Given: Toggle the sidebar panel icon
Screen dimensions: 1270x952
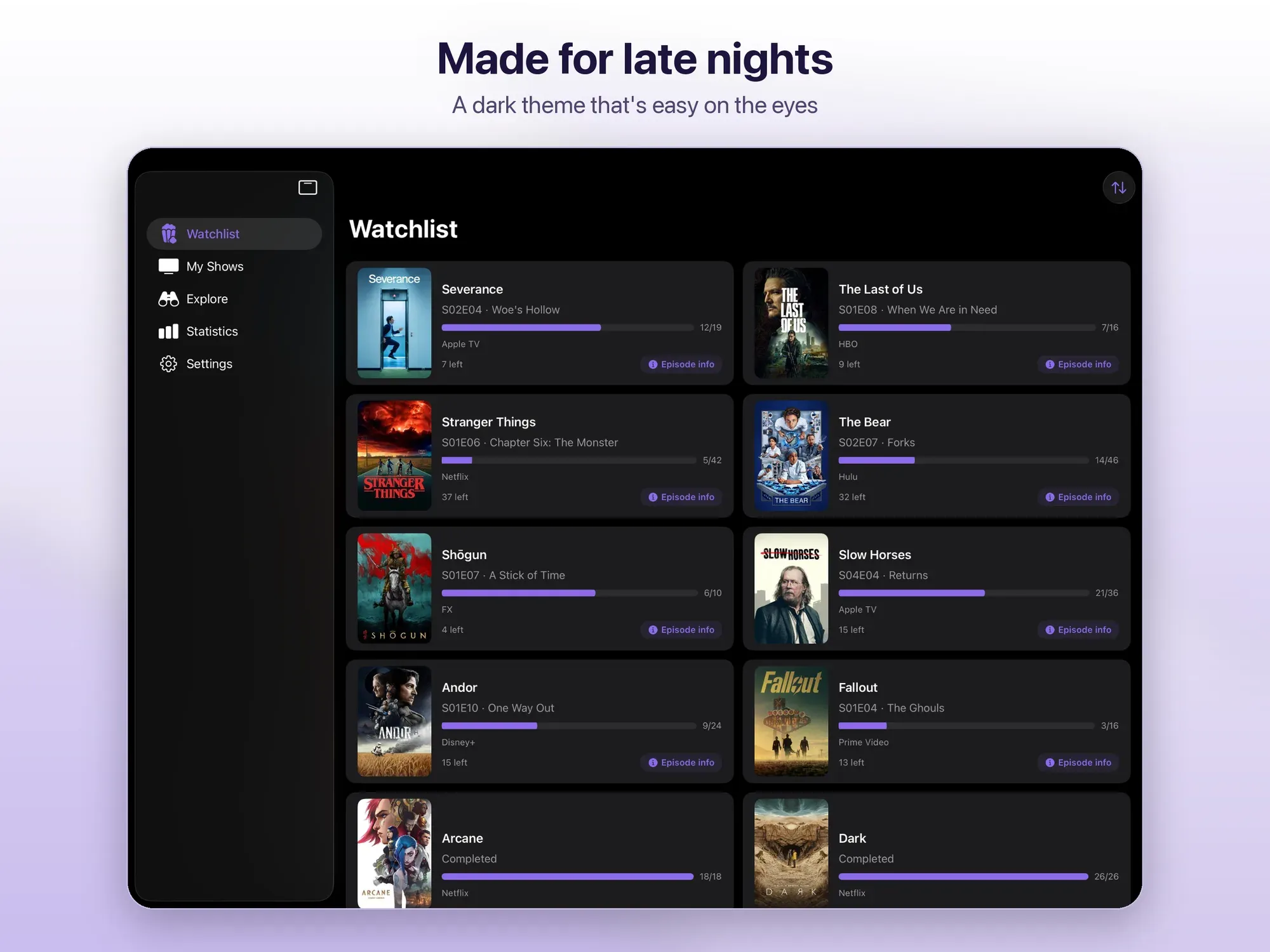Looking at the screenshot, I should click(307, 187).
